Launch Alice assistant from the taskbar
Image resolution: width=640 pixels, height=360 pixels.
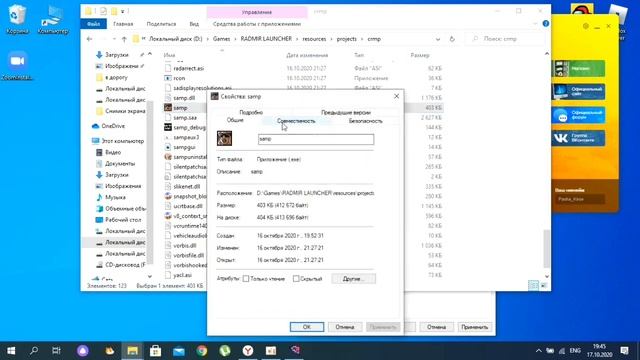pos(83,351)
